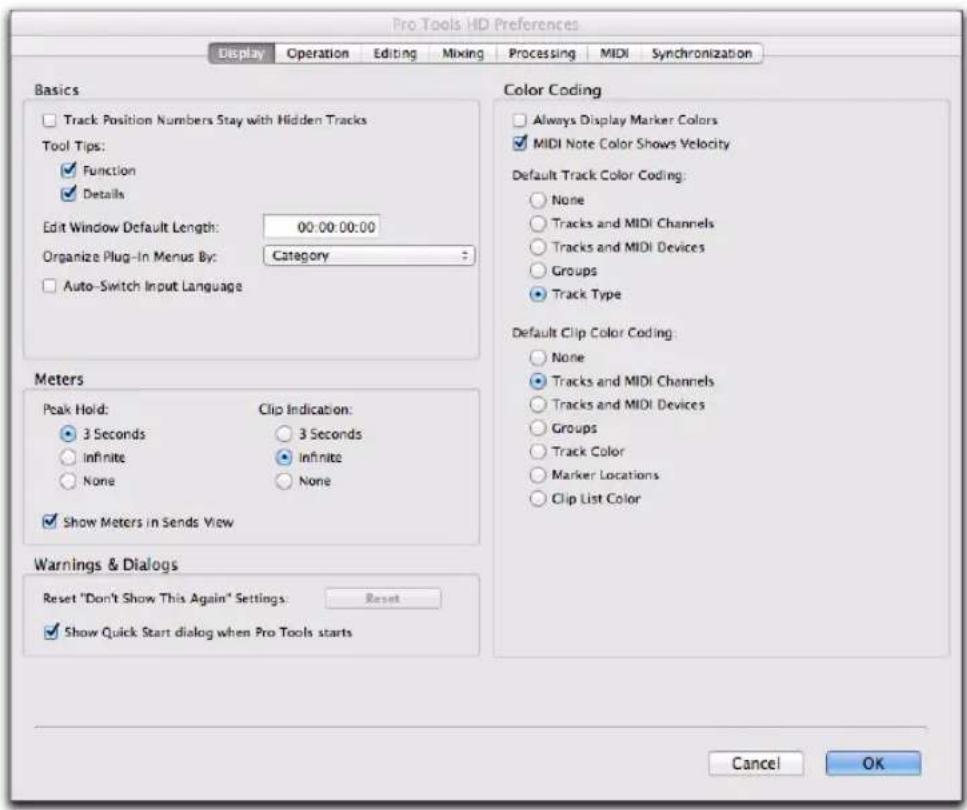Select Marker Locations clip color coding
The image size is (967, 810).
click(x=538, y=475)
